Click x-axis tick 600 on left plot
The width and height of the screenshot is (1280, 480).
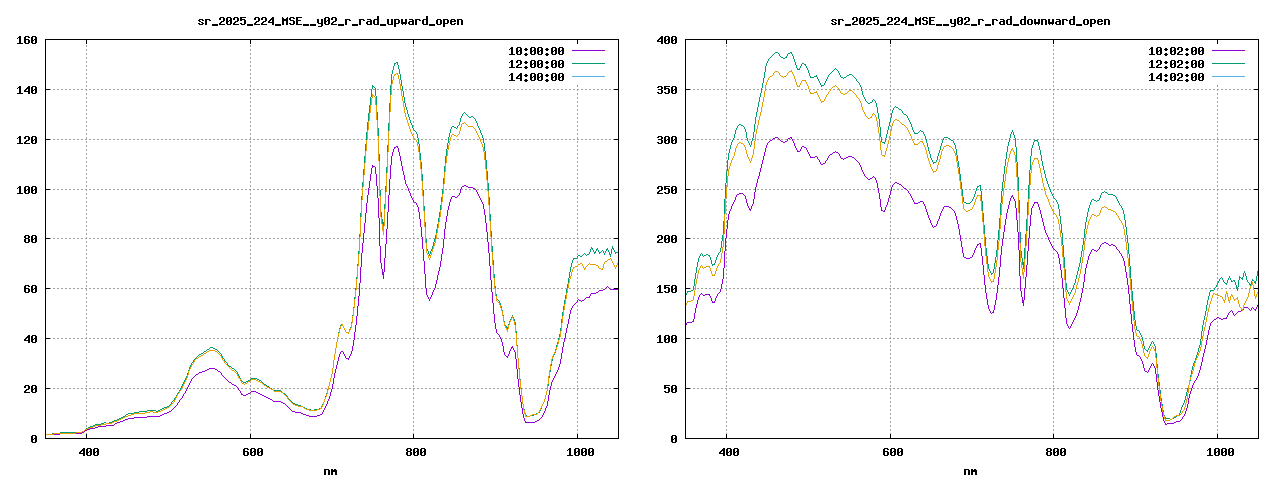click(252, 453)
